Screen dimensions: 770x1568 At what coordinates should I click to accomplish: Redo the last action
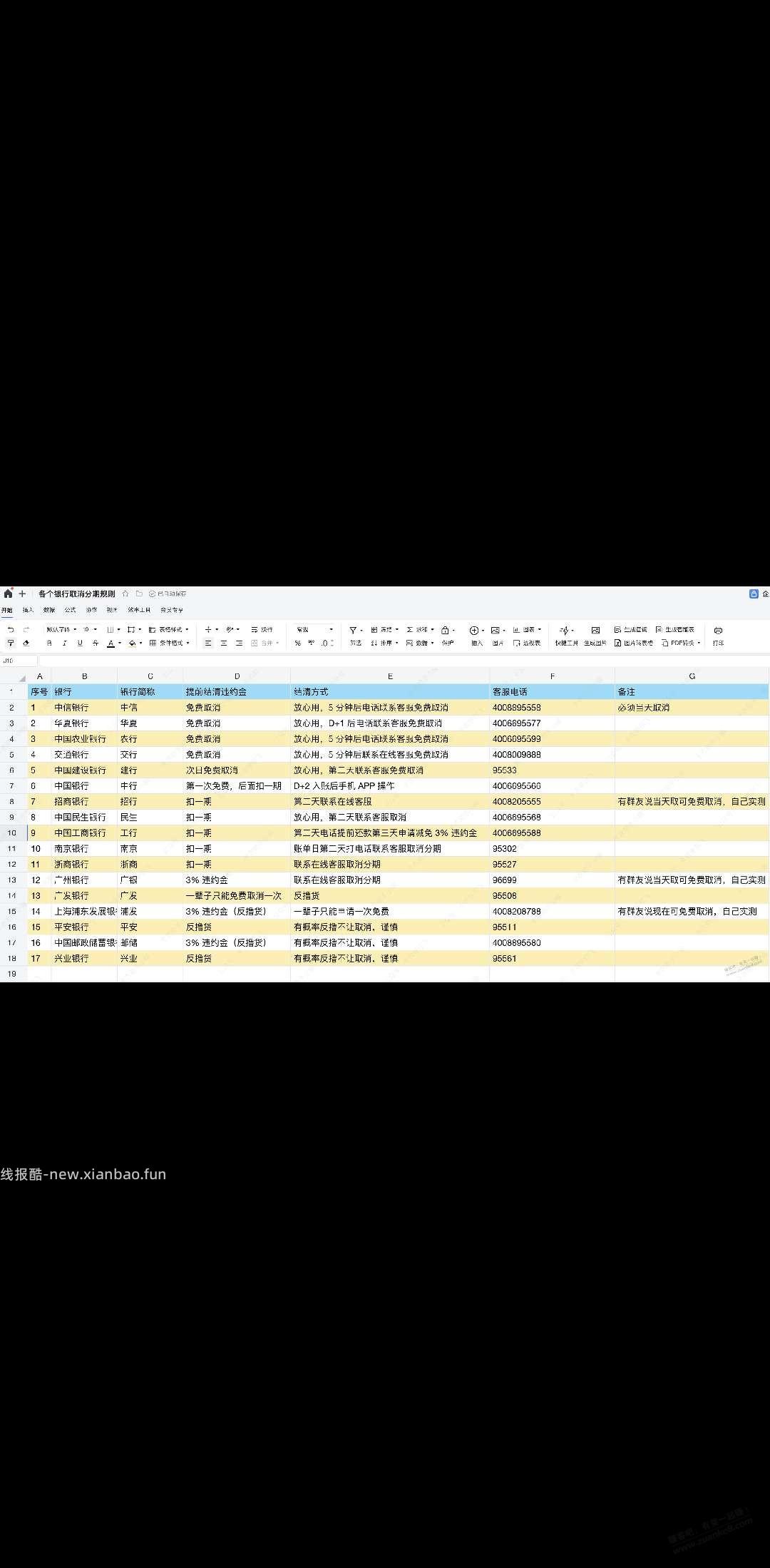coord(26,630)
